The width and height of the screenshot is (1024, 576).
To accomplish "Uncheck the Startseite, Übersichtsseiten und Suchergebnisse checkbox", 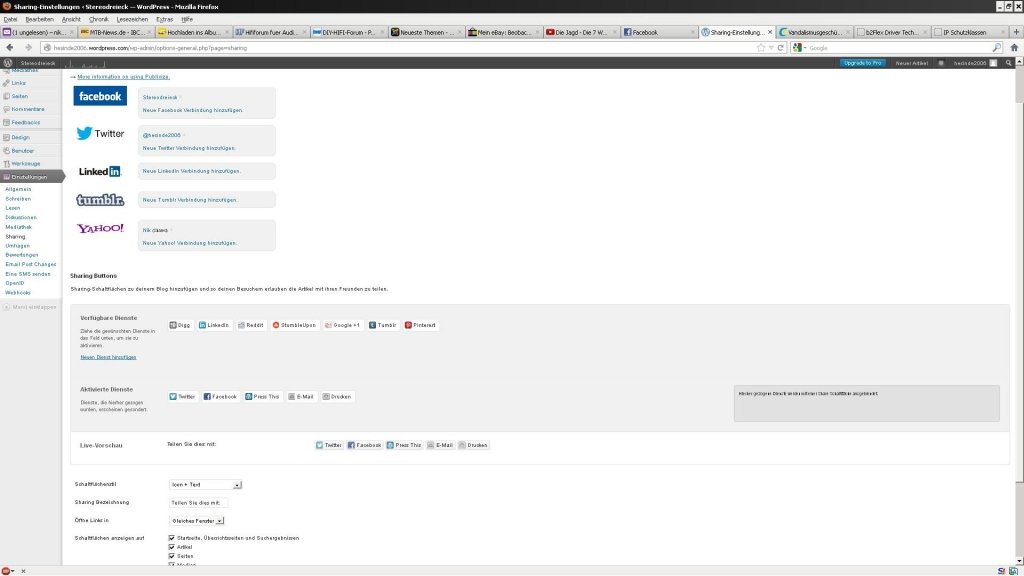I will (172, 538).
